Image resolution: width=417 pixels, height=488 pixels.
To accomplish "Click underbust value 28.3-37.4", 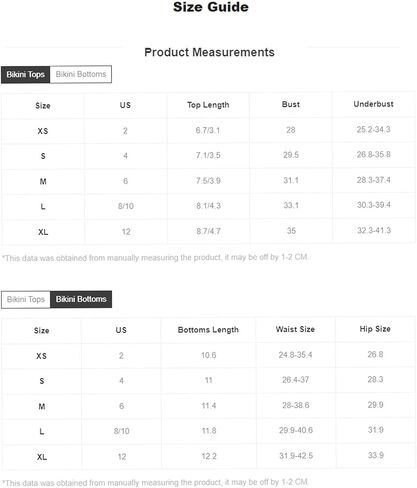I will point(374,180).
